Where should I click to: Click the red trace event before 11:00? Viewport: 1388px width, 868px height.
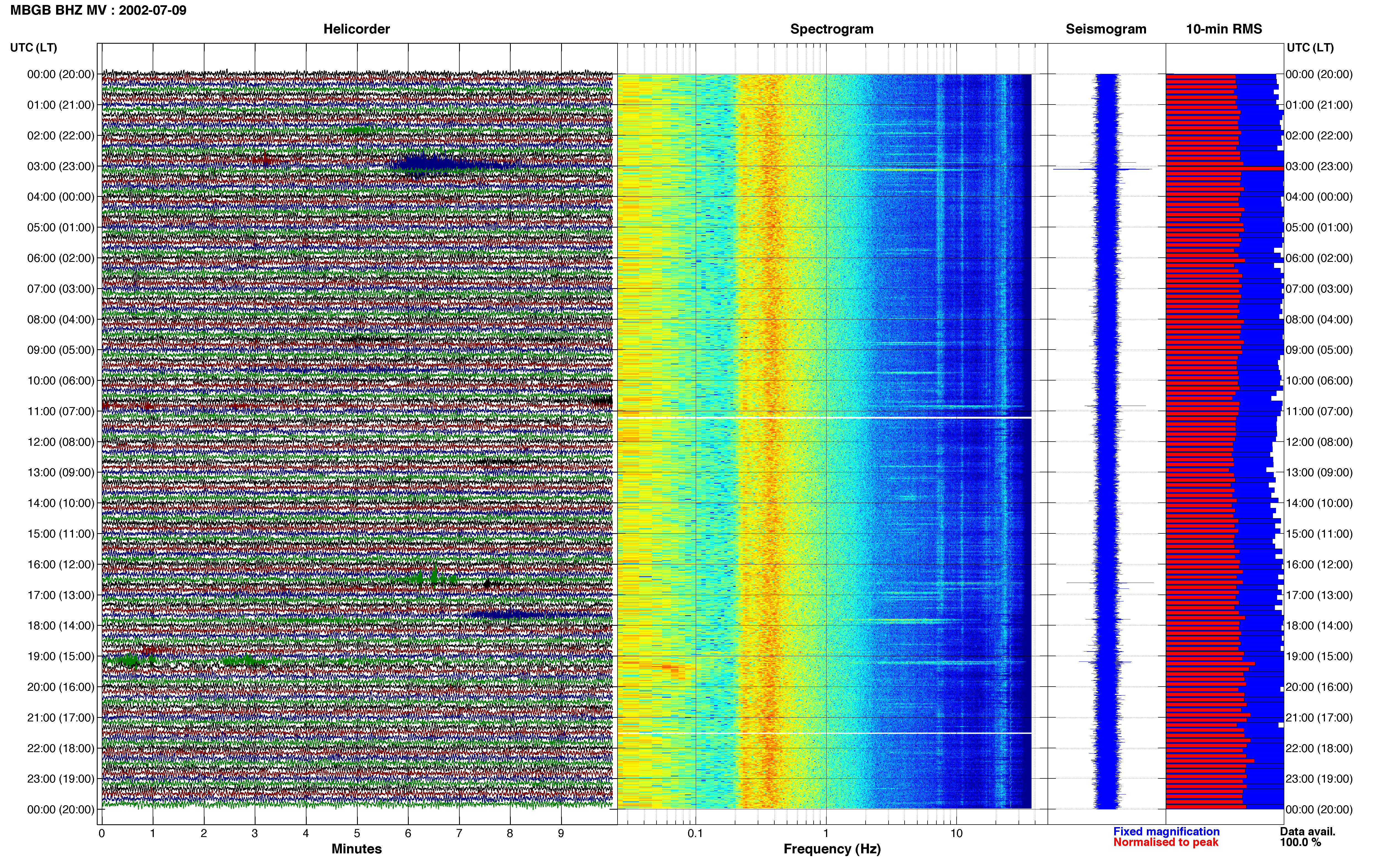(148, 406)
